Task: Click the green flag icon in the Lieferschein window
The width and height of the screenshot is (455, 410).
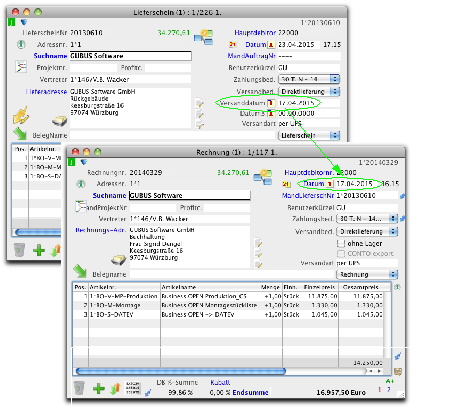Action: pos(12,22)
